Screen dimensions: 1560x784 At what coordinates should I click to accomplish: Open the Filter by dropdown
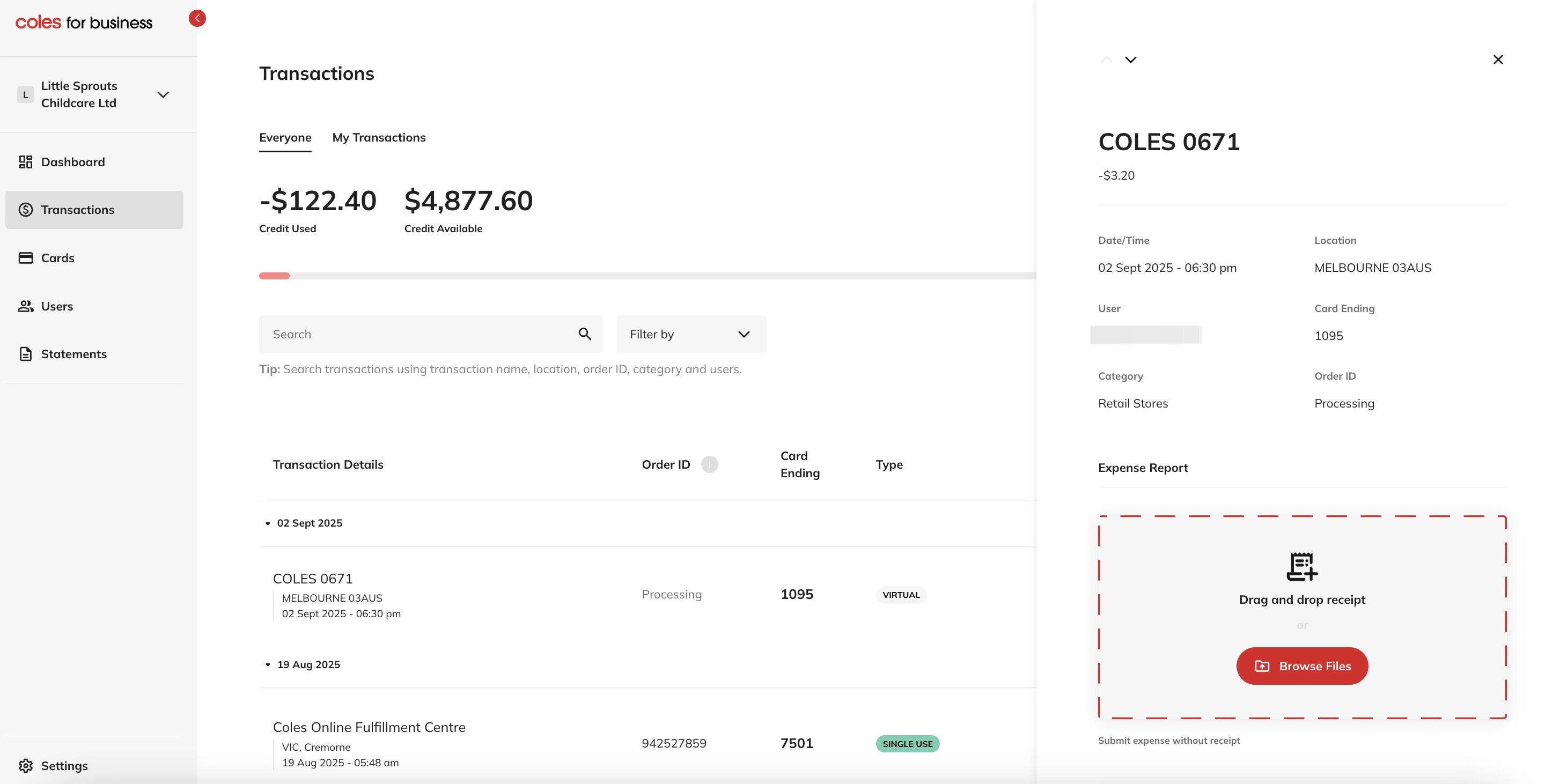click(691, 334)
